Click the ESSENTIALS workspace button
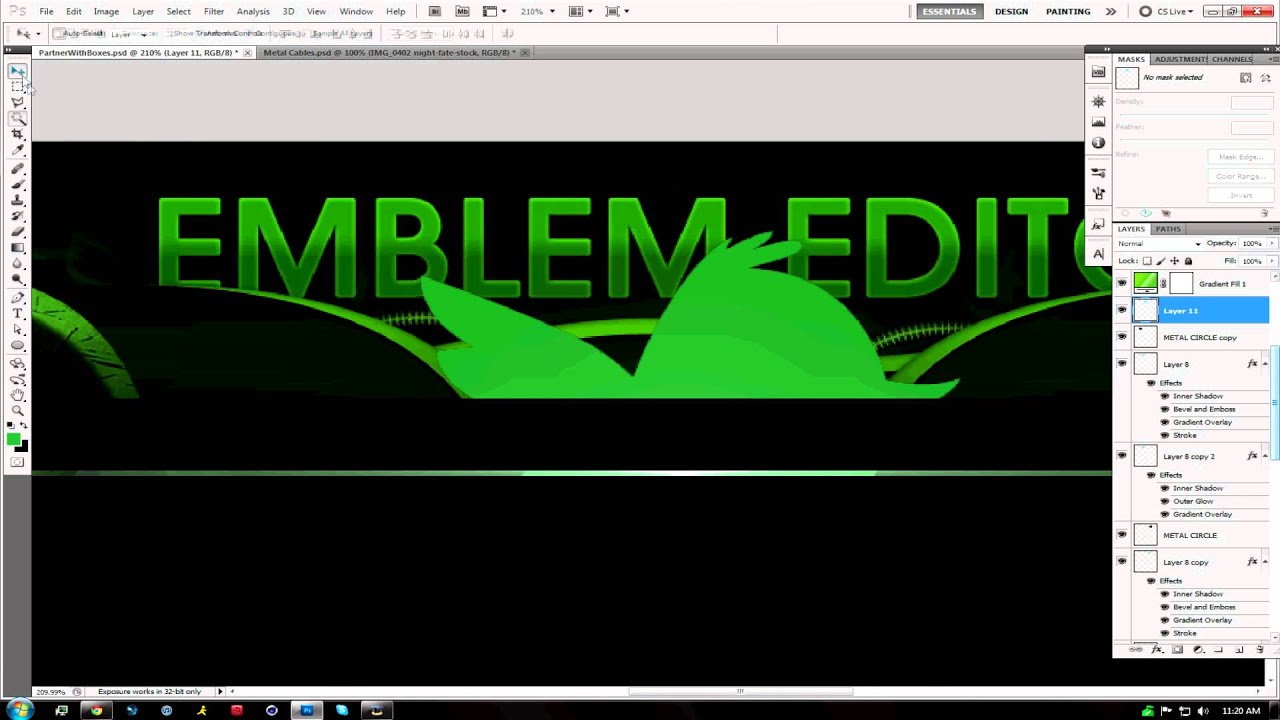This screenshot has height=720, width=1280. [x=949, y=11]
